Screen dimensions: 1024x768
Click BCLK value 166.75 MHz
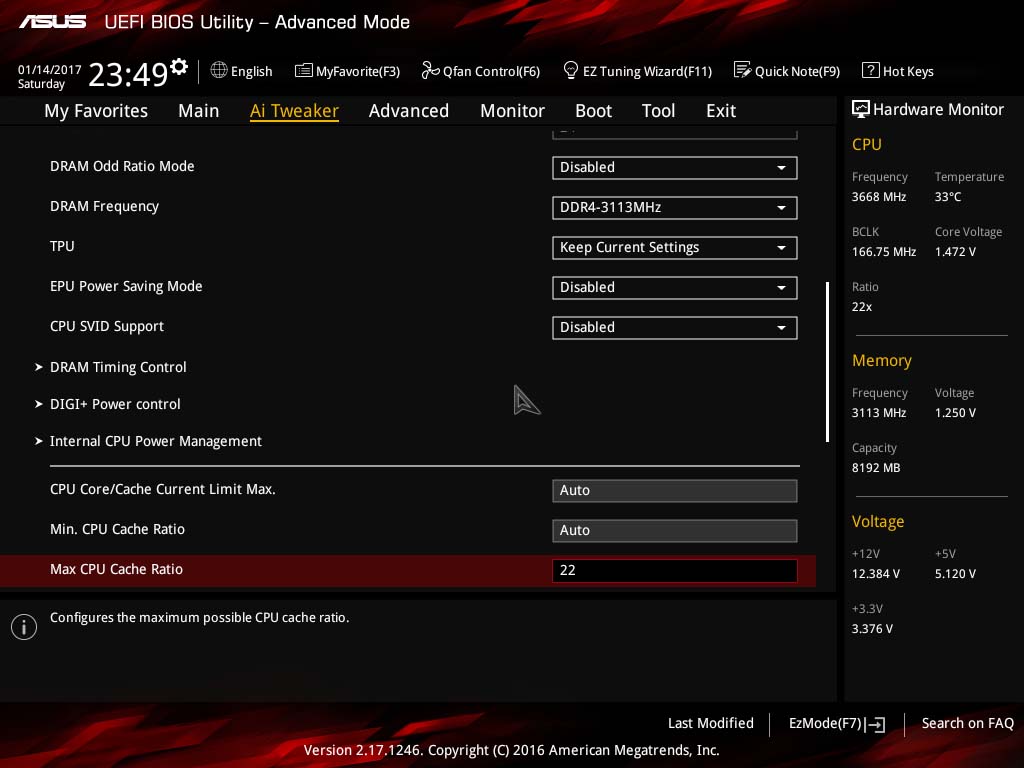click(x=884, y=252)
